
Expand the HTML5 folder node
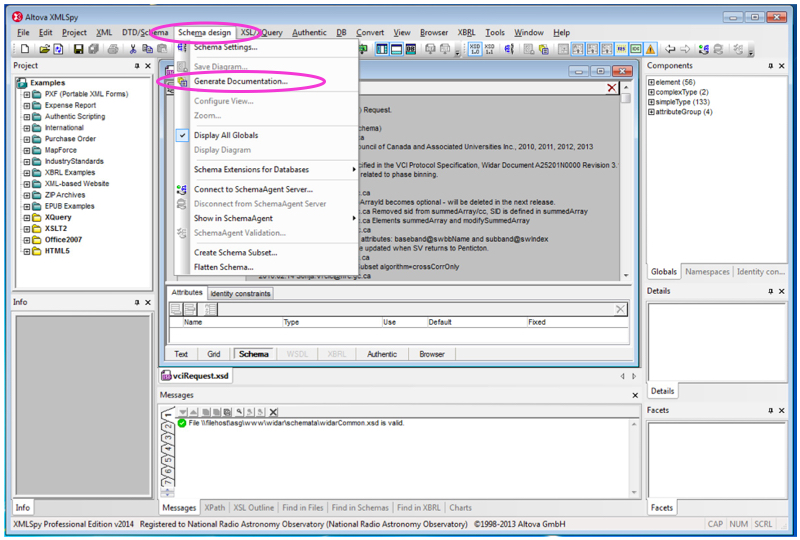(x=27, y=252)
